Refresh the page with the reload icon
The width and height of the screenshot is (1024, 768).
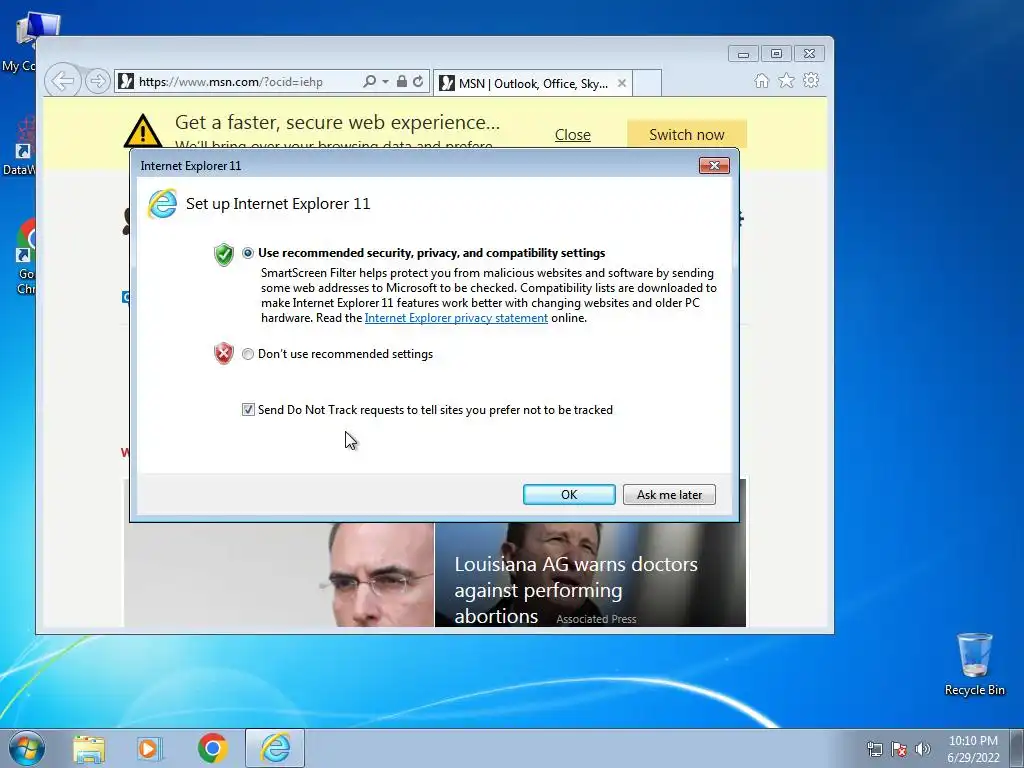coord(418,81)
